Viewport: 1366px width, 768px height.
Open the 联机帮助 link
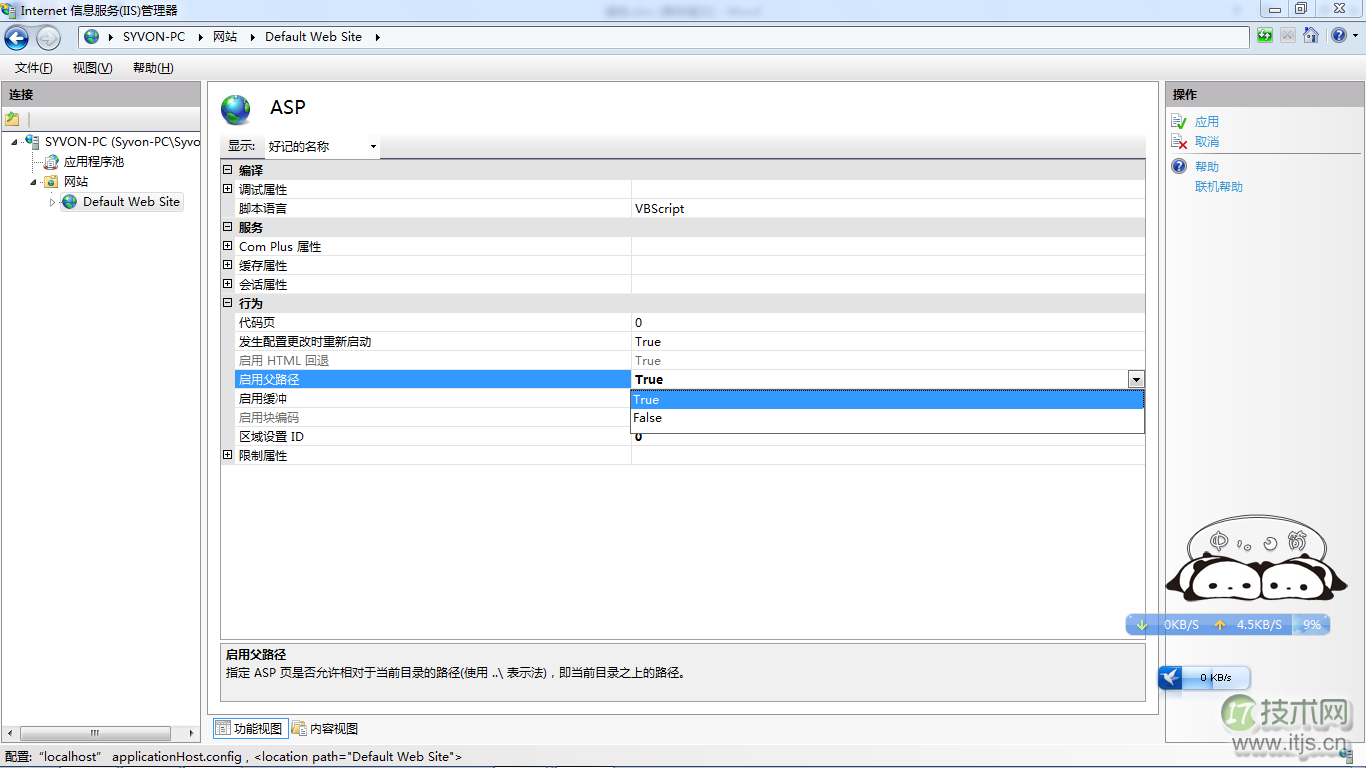[1219, 187]
